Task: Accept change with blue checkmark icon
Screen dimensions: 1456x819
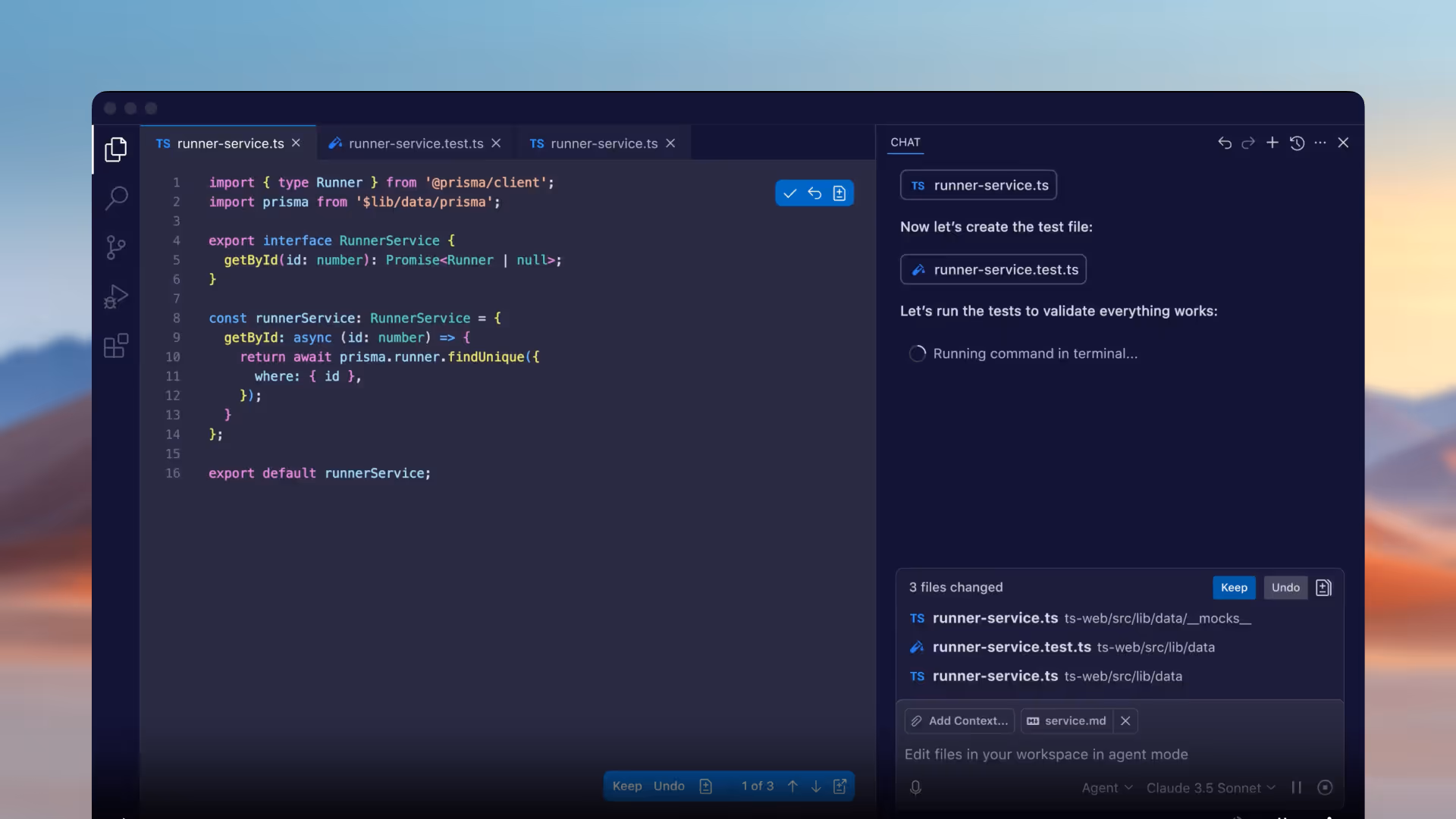Action: pos(789,193)
